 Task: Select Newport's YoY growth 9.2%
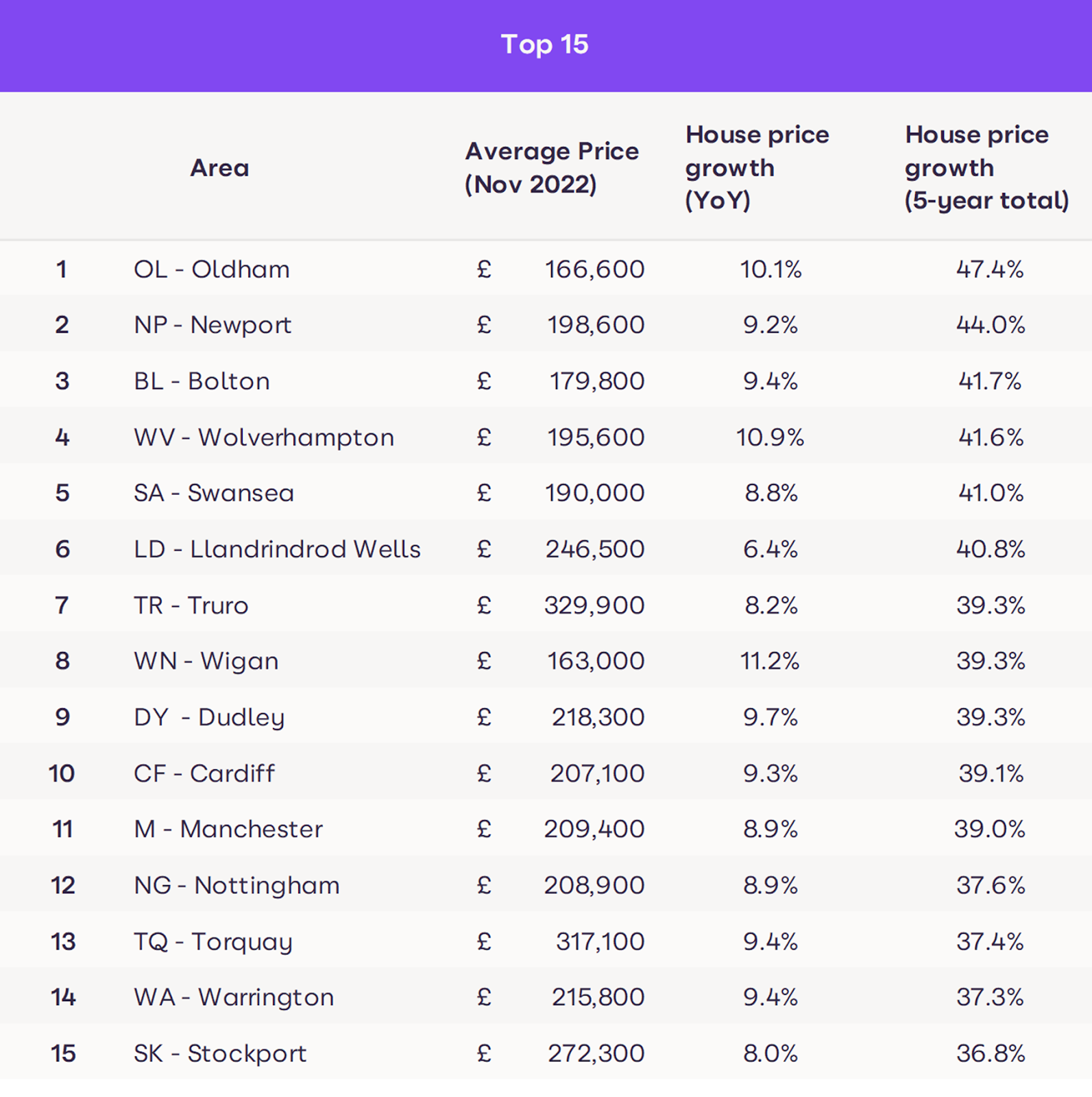point(771,325)
